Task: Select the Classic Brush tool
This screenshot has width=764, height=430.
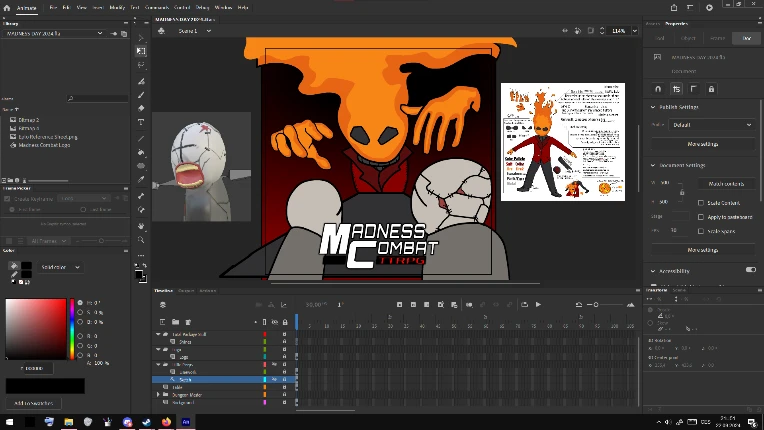Action: pos(141,95)
